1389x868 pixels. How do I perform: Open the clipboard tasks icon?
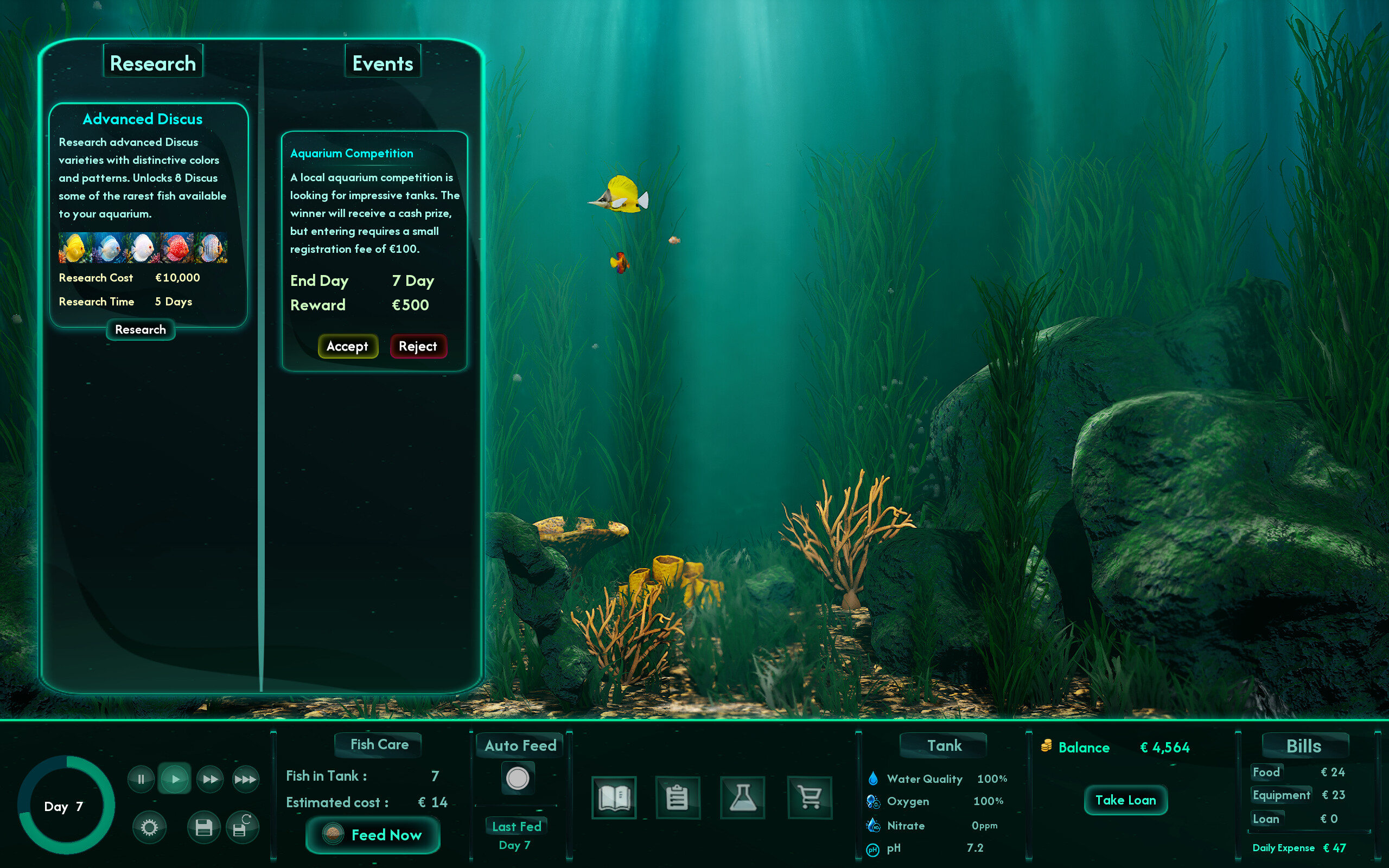677,797
